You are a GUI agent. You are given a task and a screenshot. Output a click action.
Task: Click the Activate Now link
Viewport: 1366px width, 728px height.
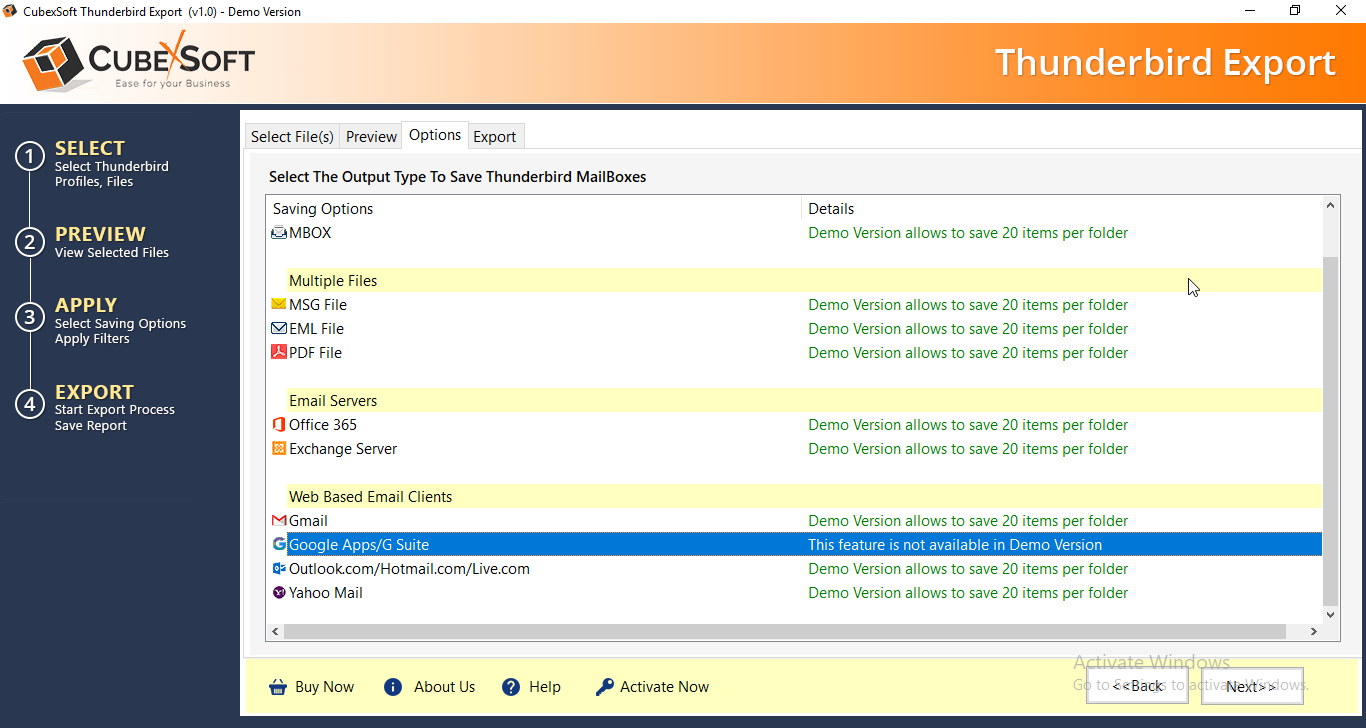pos(664,687)
